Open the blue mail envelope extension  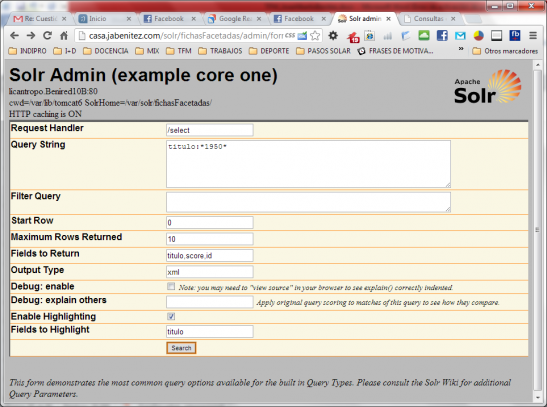[x=460, y=35]
